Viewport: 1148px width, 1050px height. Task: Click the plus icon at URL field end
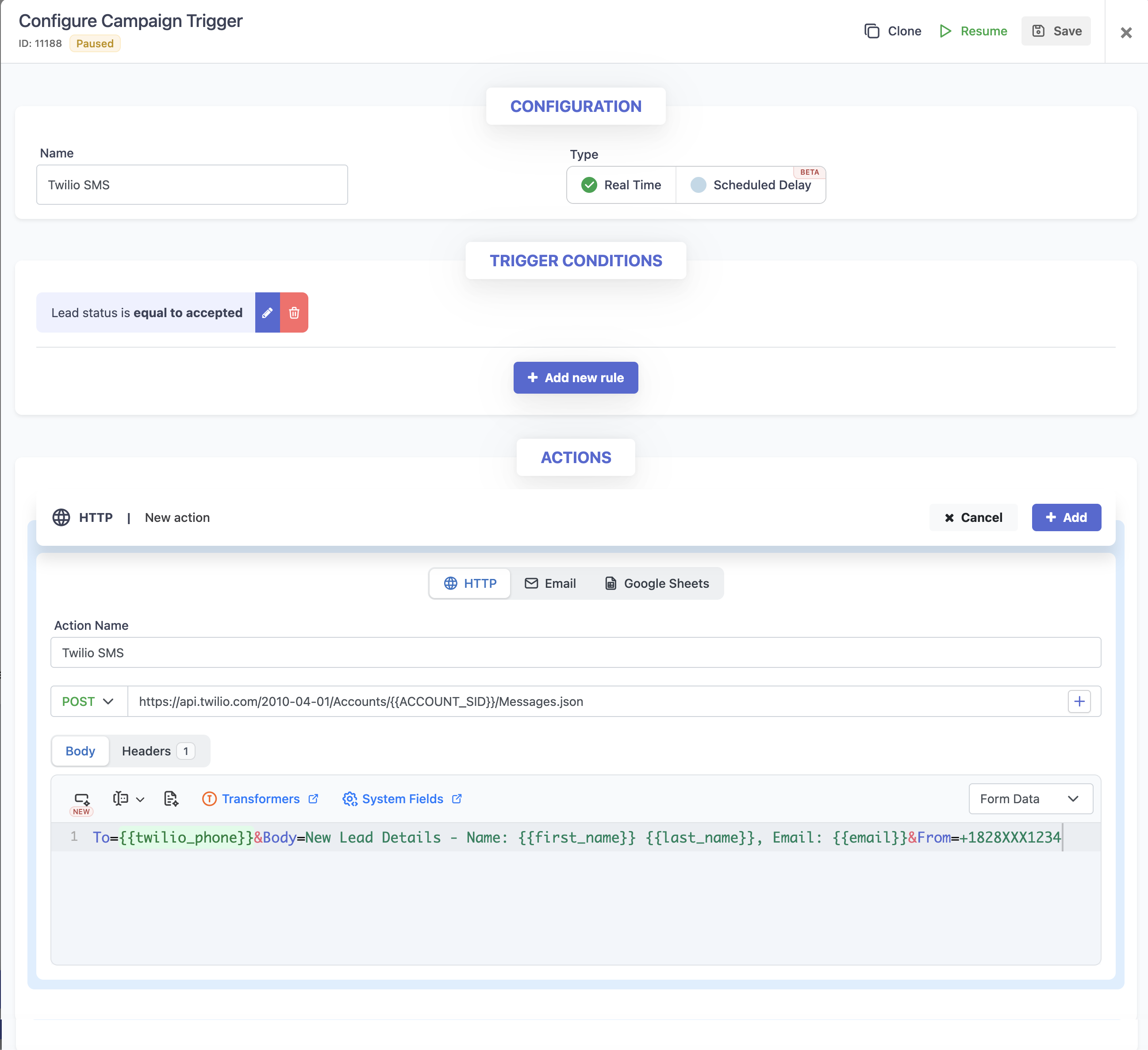1079,701
